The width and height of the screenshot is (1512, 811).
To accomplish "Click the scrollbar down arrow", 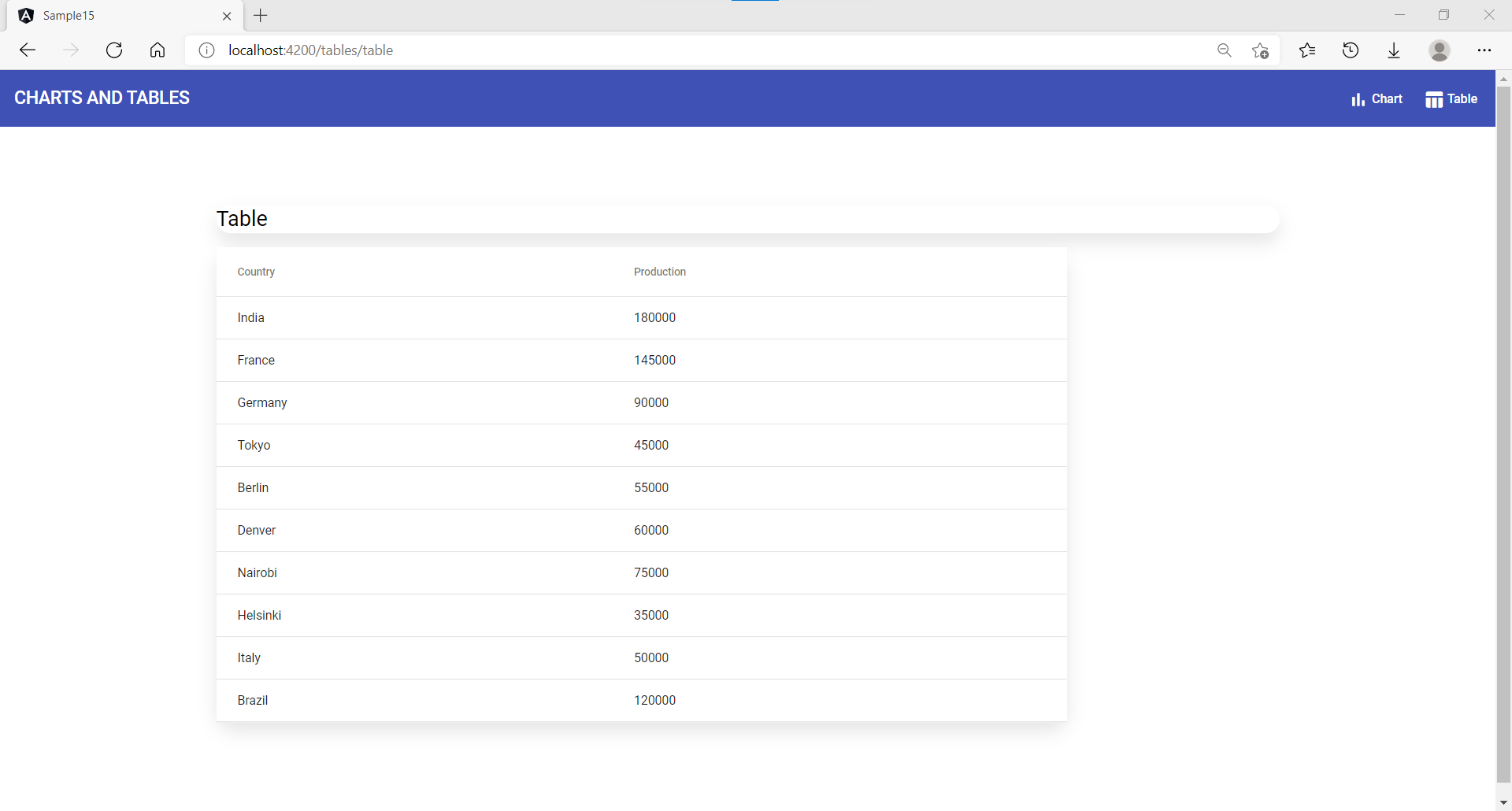I will 1503,802.
